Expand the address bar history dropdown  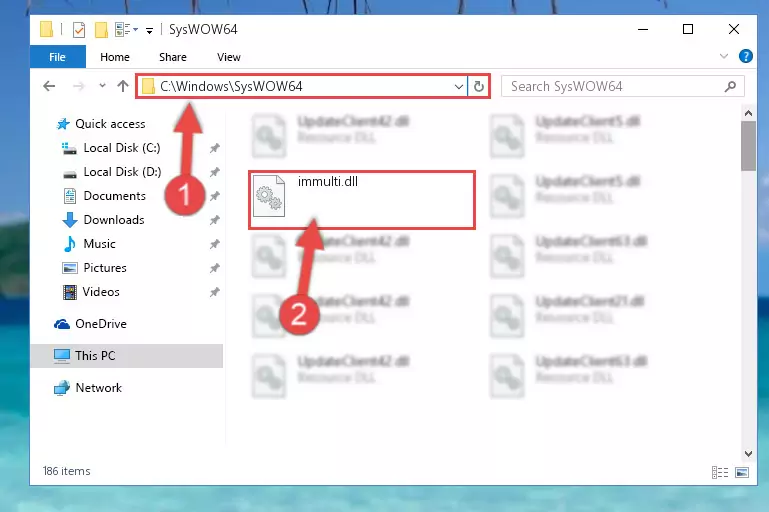click(x=459, y=87)
